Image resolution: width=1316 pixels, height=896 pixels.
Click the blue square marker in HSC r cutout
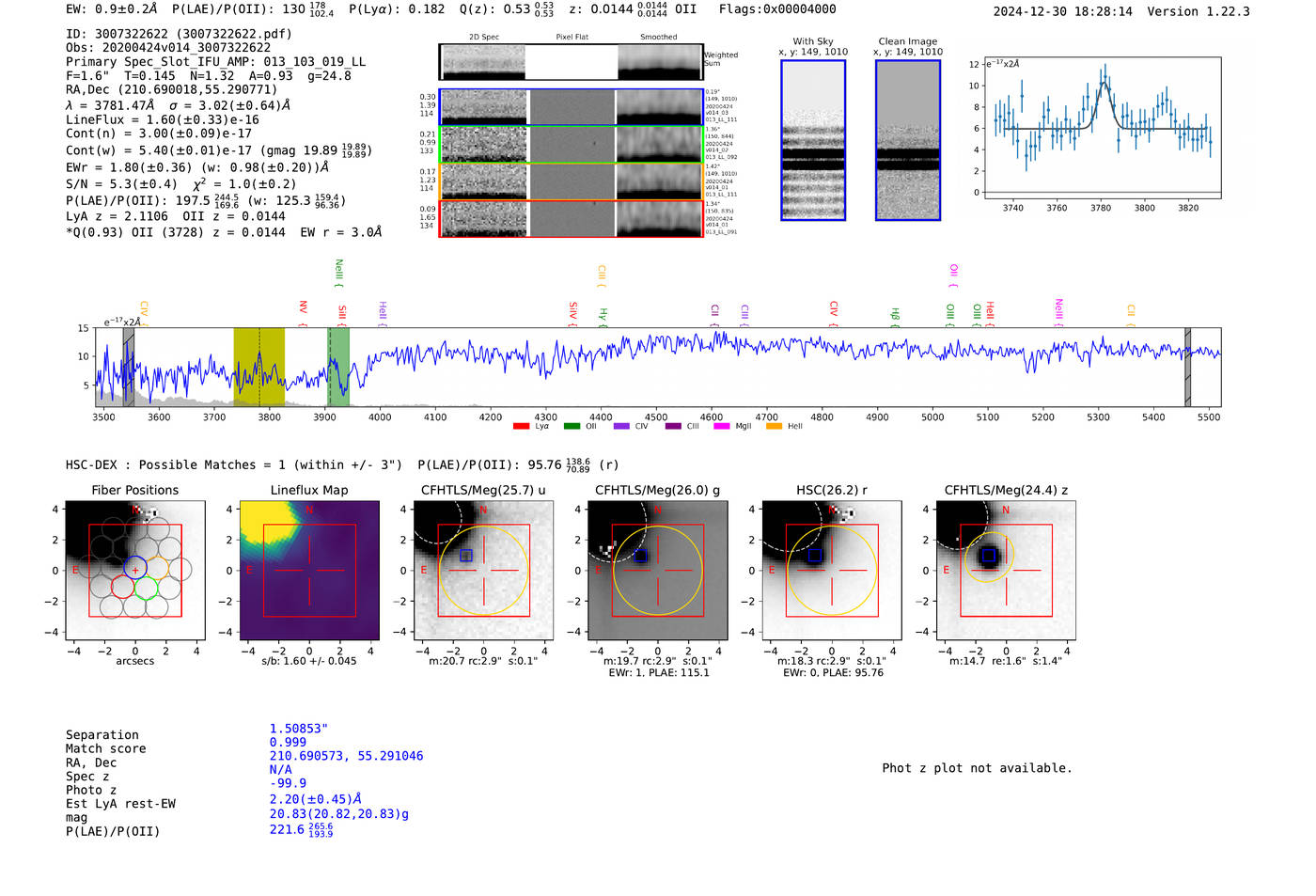pos(815,556)
